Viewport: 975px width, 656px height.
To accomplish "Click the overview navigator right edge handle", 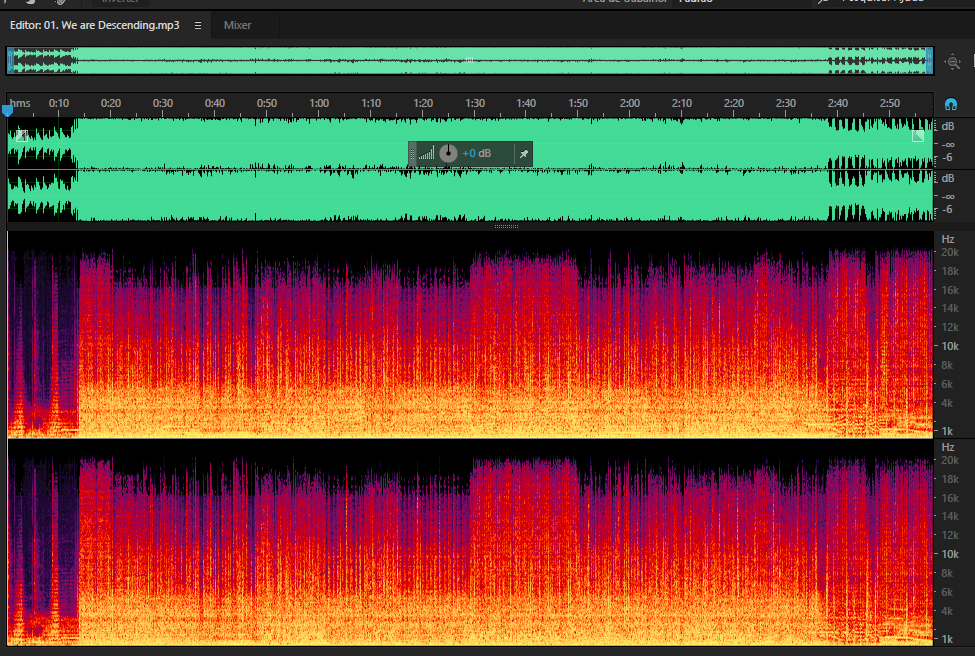I will coord(930,61).
